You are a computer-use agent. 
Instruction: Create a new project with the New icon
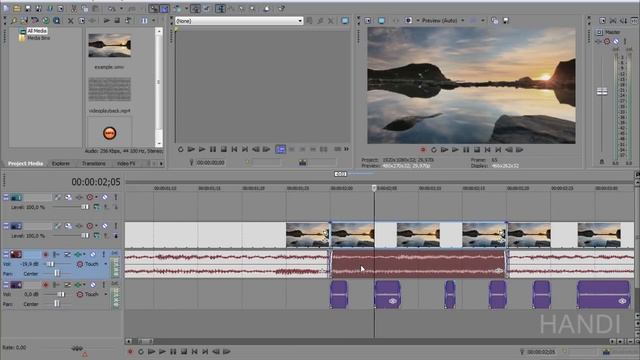tap(6, 8)
